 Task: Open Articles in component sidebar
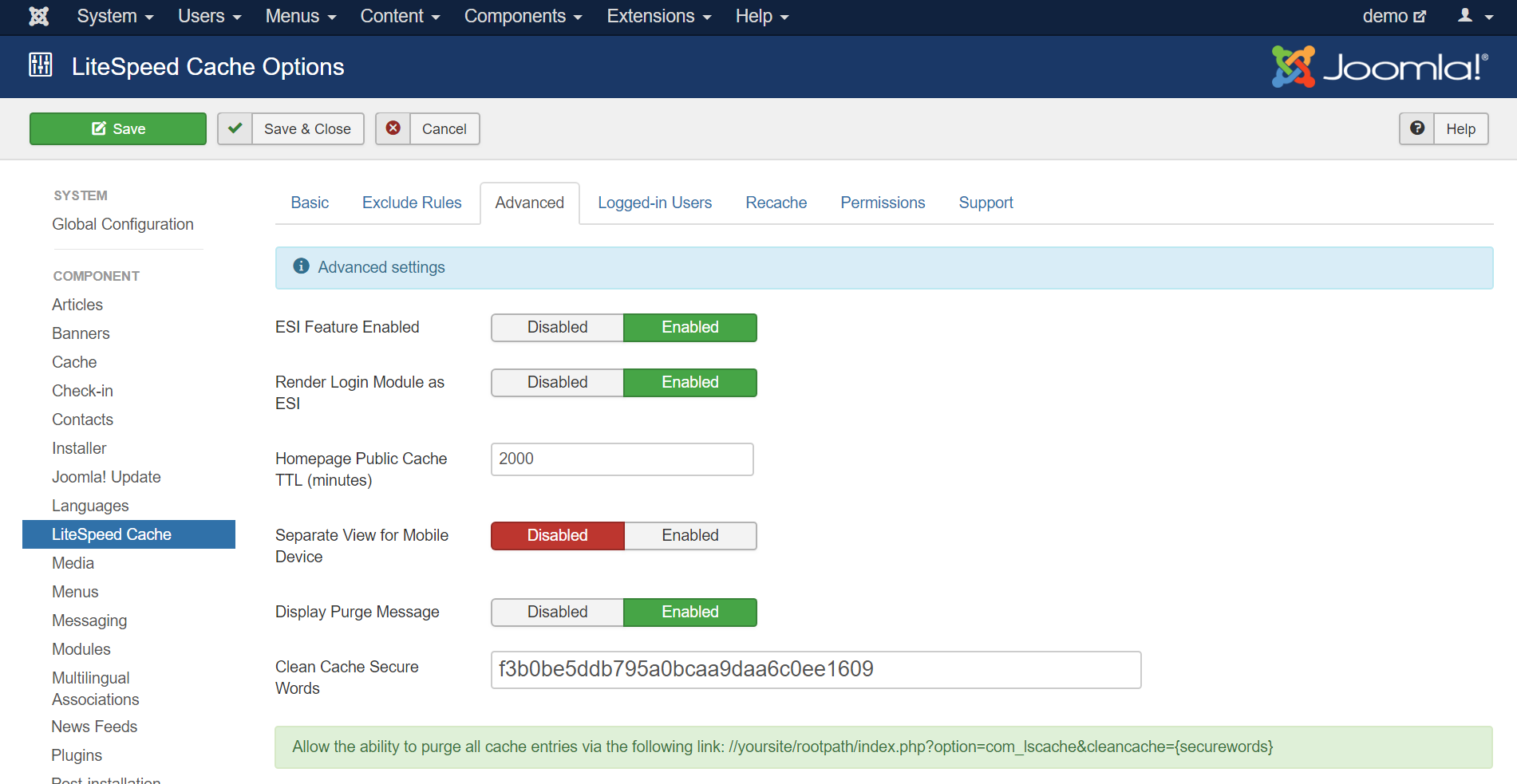[x=77, y=305]
